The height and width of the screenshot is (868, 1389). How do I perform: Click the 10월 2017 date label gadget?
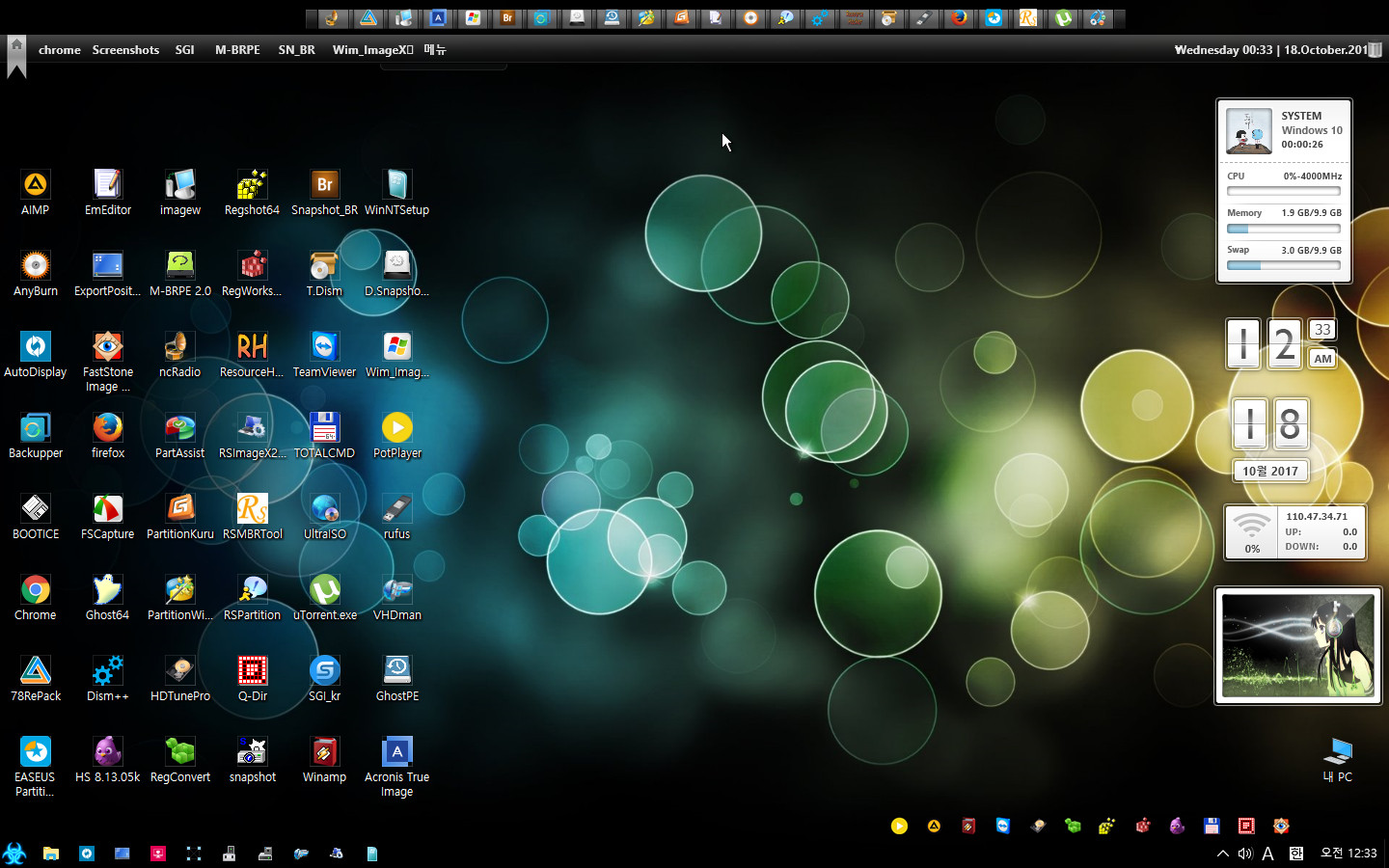pyautogui.click(x=1270, y=471)
